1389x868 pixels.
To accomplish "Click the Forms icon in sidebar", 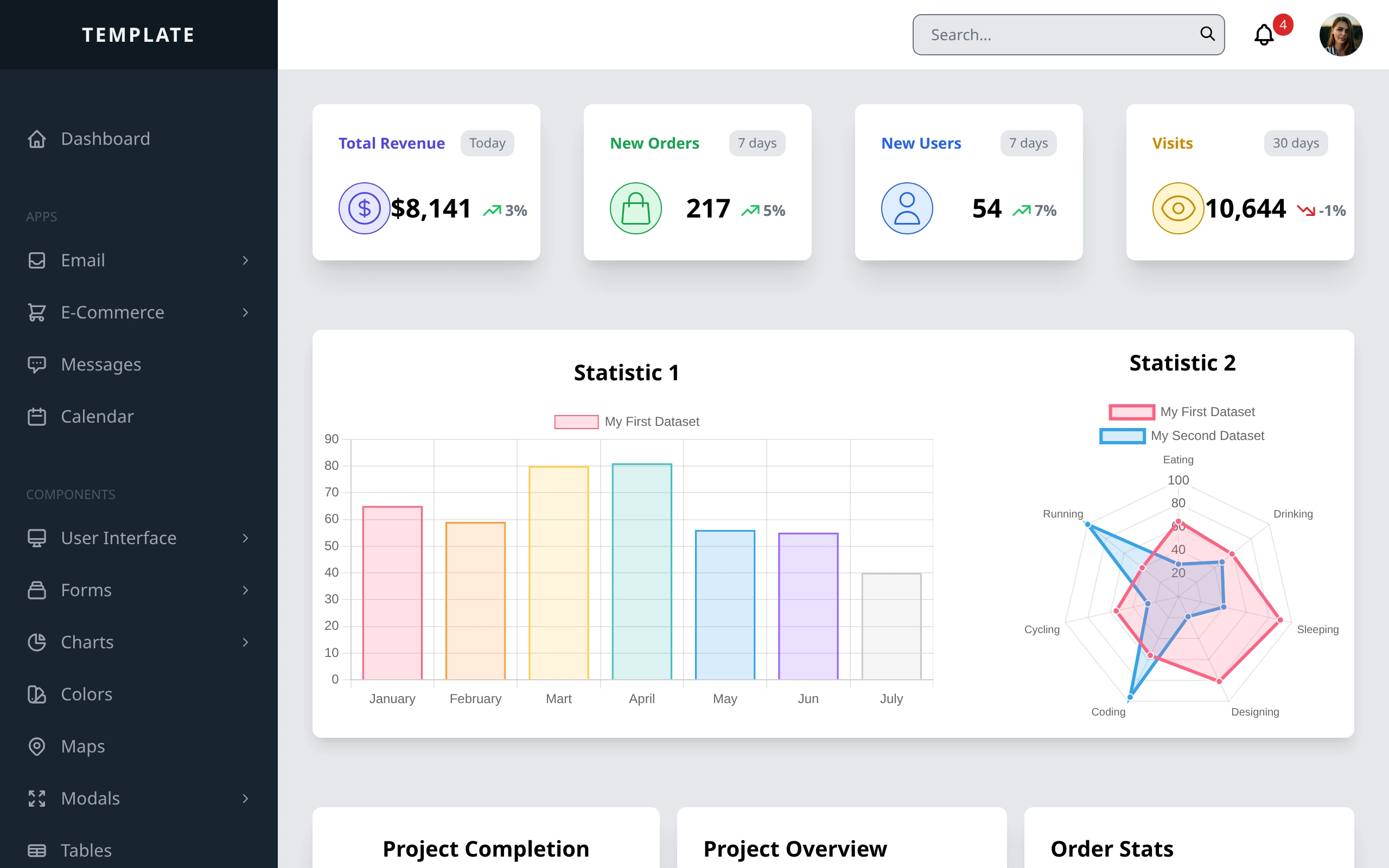I will tap(37, 590).
